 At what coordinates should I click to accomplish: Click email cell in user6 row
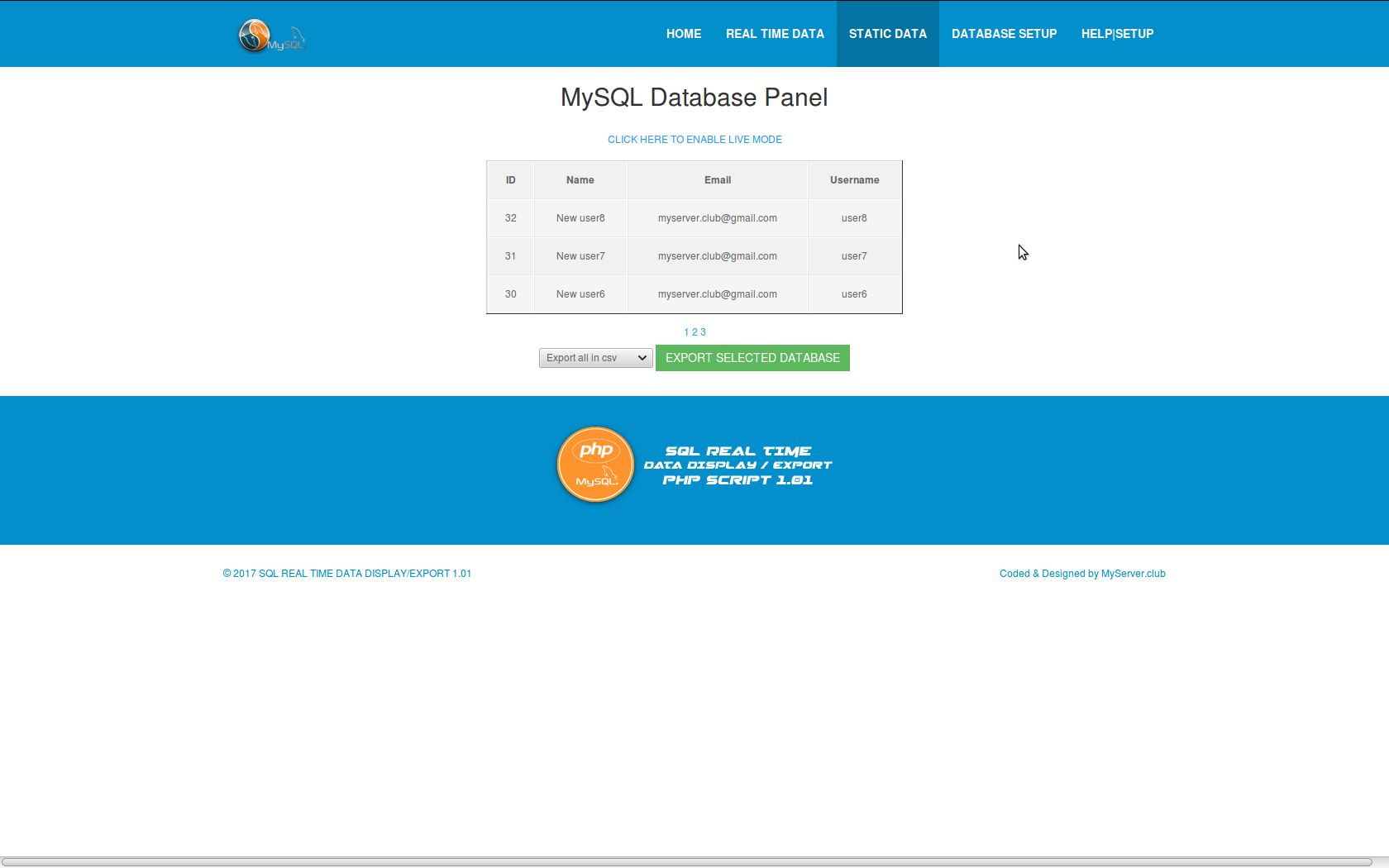pyautogui.click(x=718, y=294)
